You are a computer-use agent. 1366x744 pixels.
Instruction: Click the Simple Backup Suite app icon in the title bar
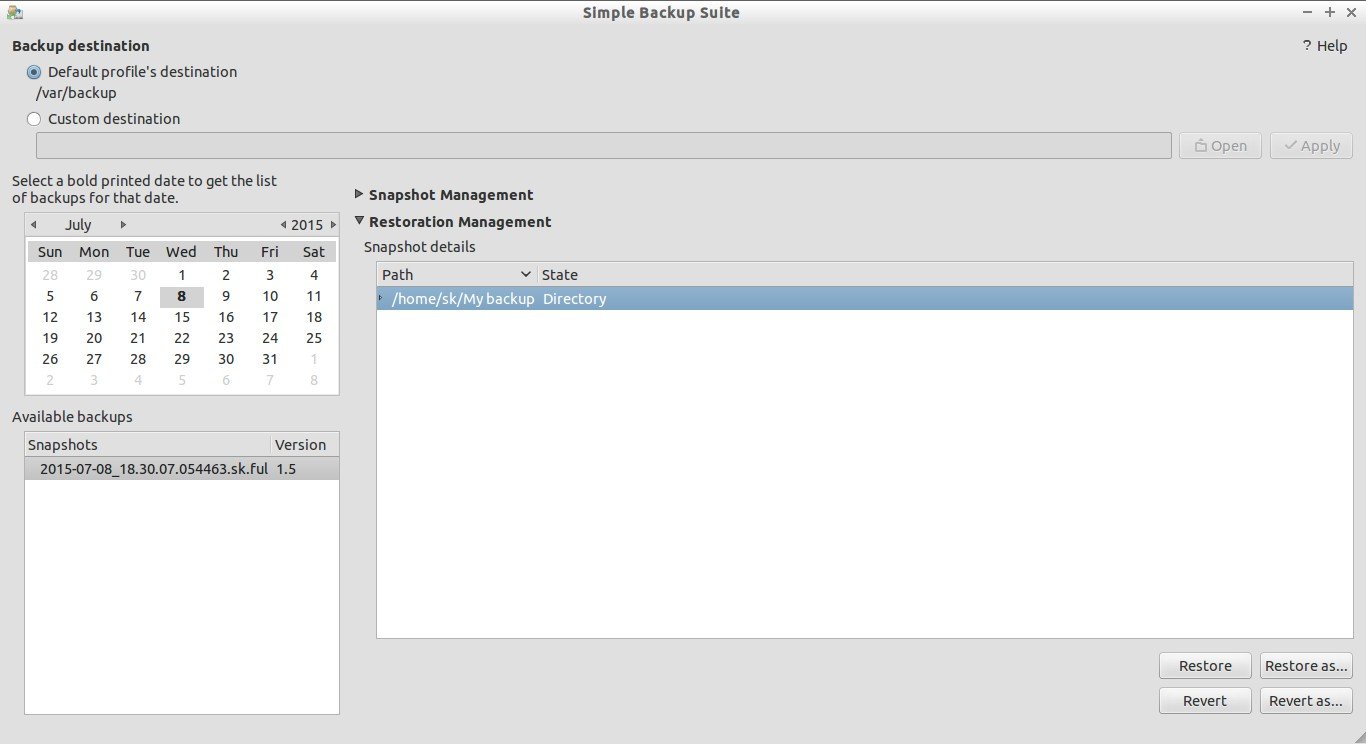(13, 13)
